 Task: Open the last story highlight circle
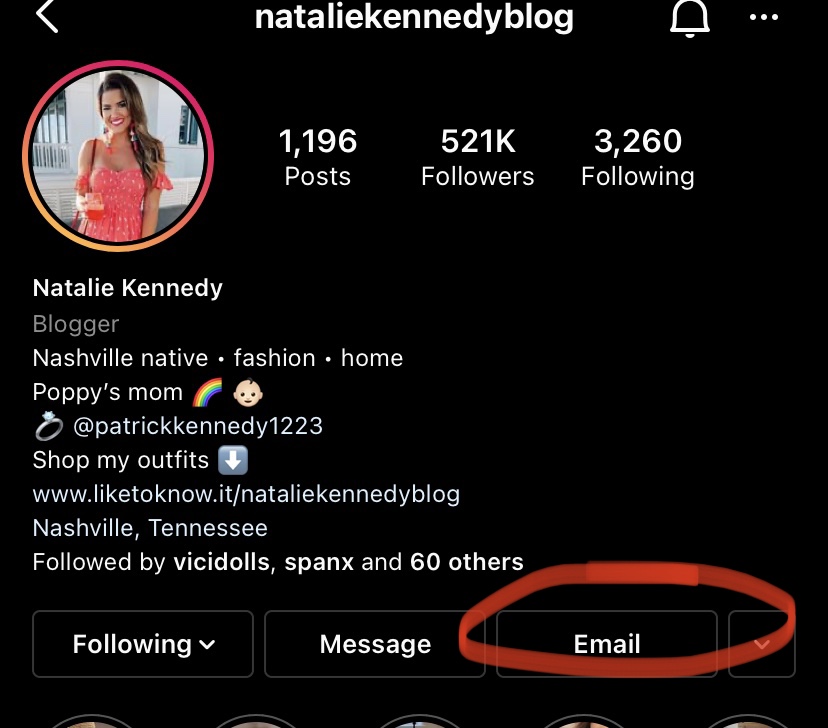[747, 721]
